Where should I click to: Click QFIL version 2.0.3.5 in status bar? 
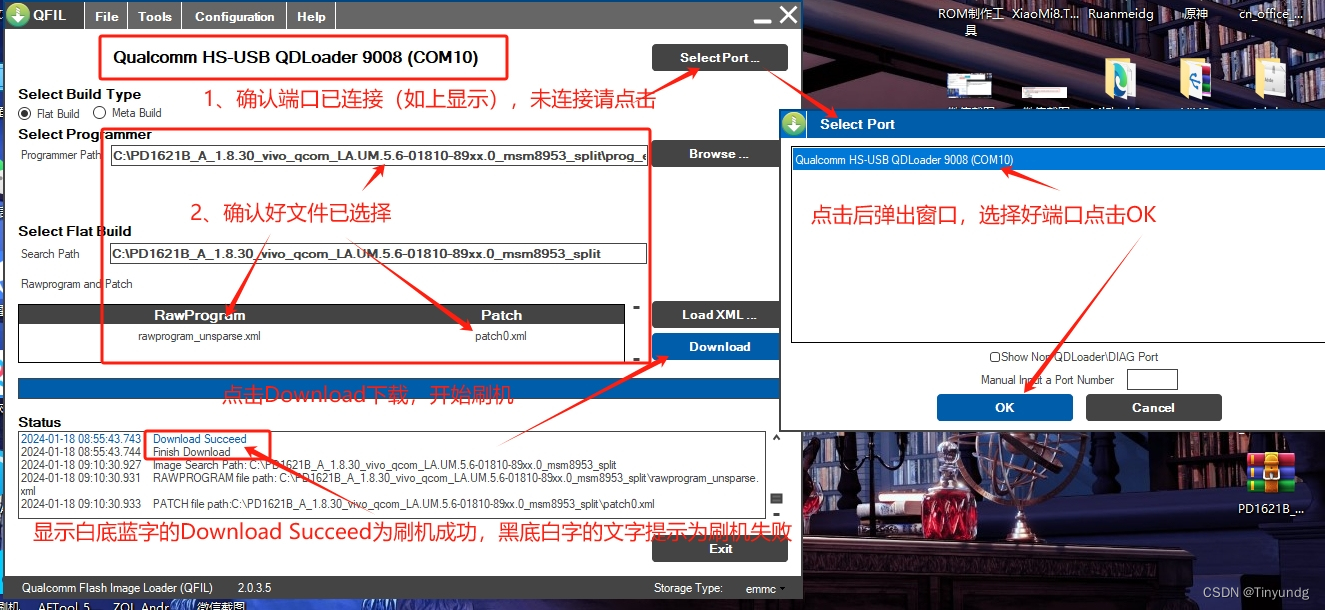tap(254, 588)
